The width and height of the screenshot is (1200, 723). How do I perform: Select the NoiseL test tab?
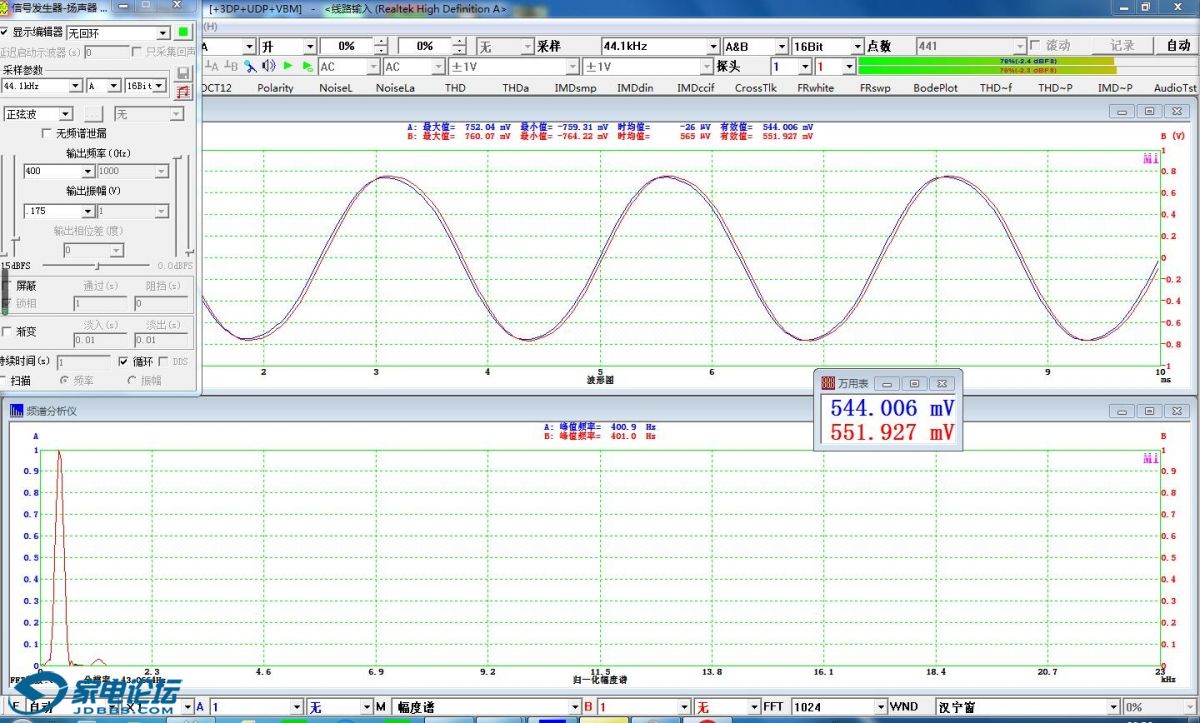[x=336, y=88]
